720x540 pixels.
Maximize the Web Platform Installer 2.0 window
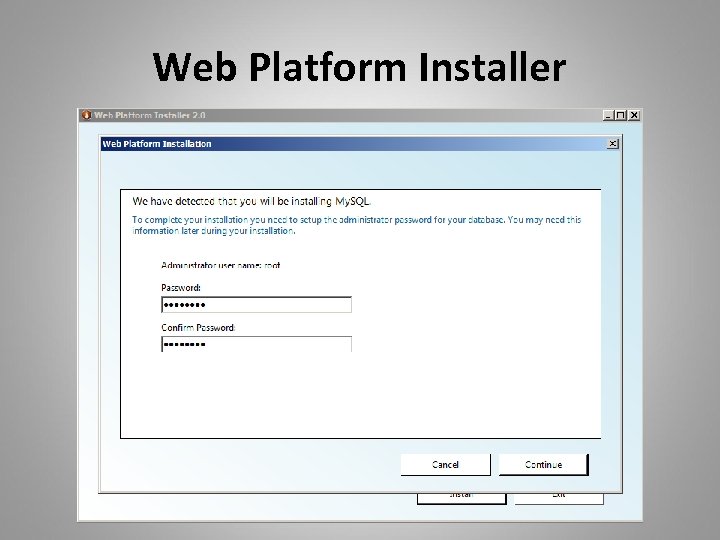(x=620, y=115)
